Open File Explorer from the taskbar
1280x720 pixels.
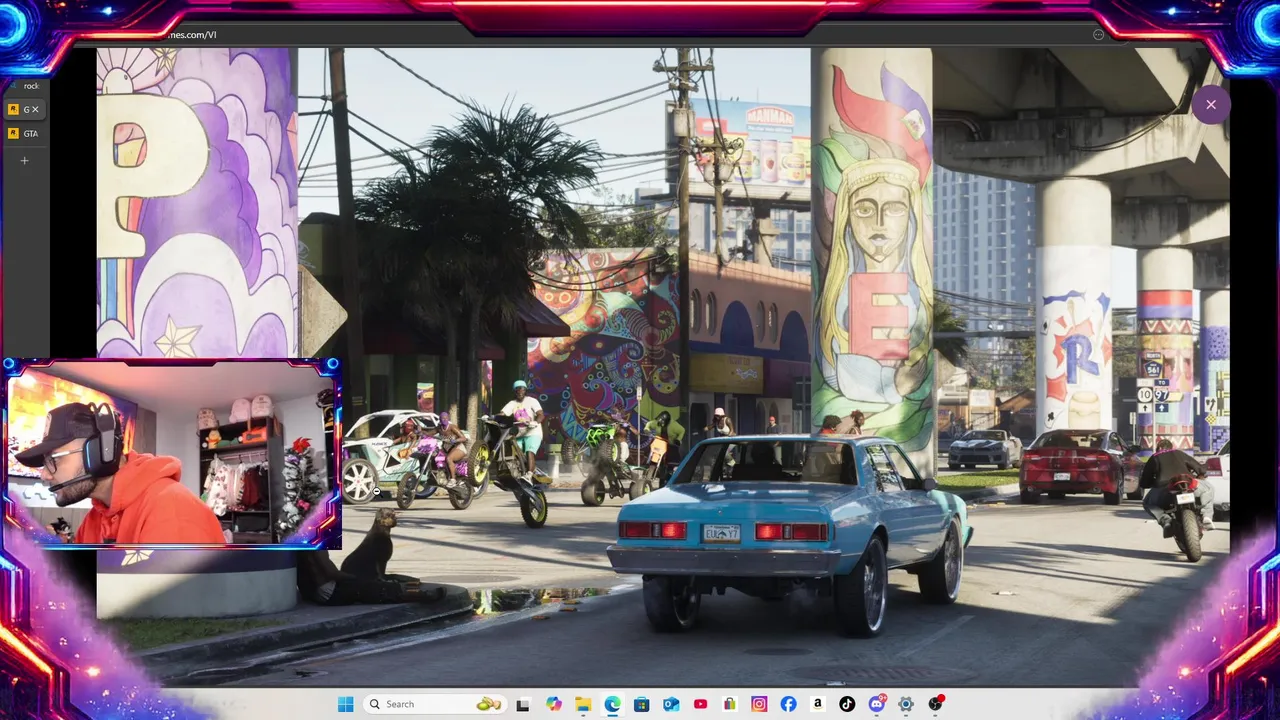click(x=583, y=704)
